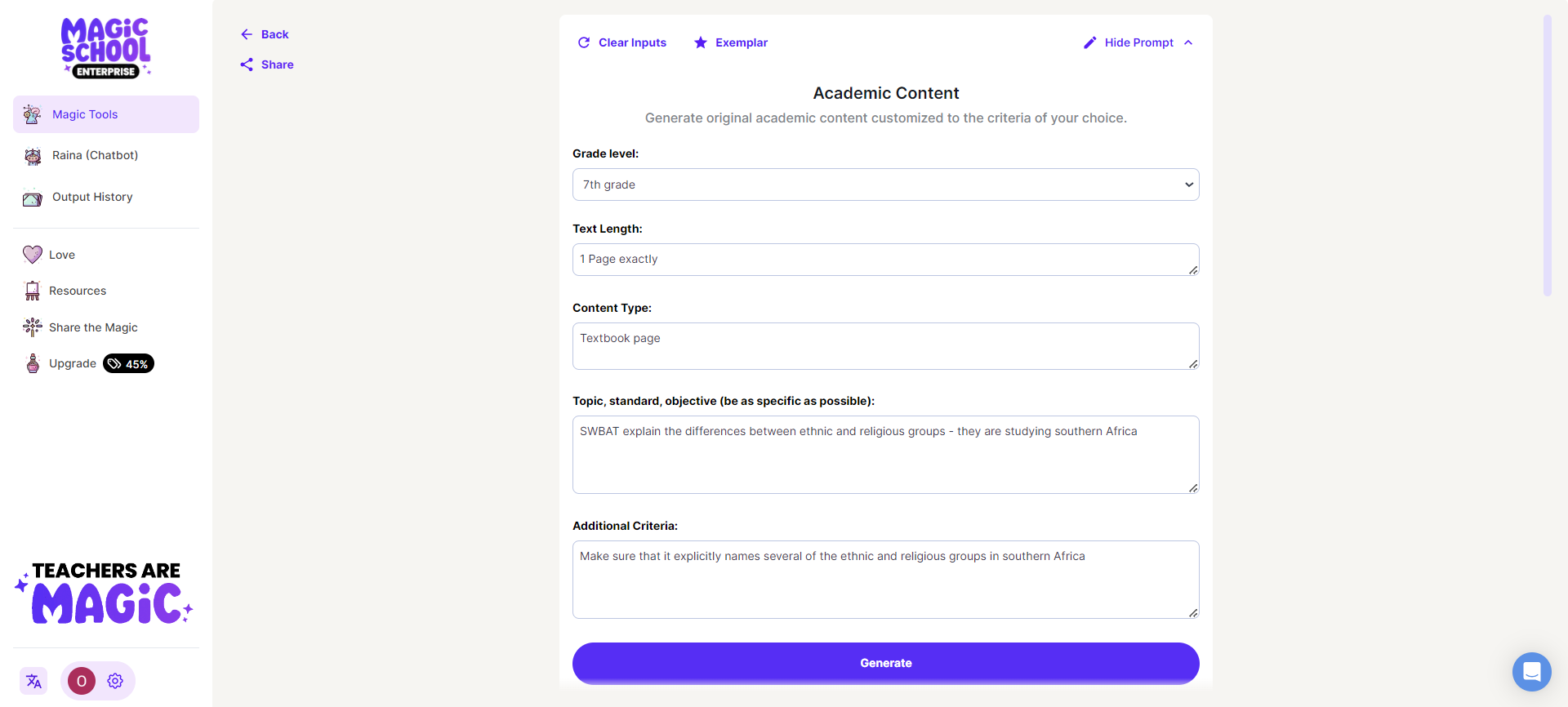Collapse the prompt with Hide Prompt
Viewport: 1568px width, 707px height.
pyautogui.click(x=1138, y=42)
